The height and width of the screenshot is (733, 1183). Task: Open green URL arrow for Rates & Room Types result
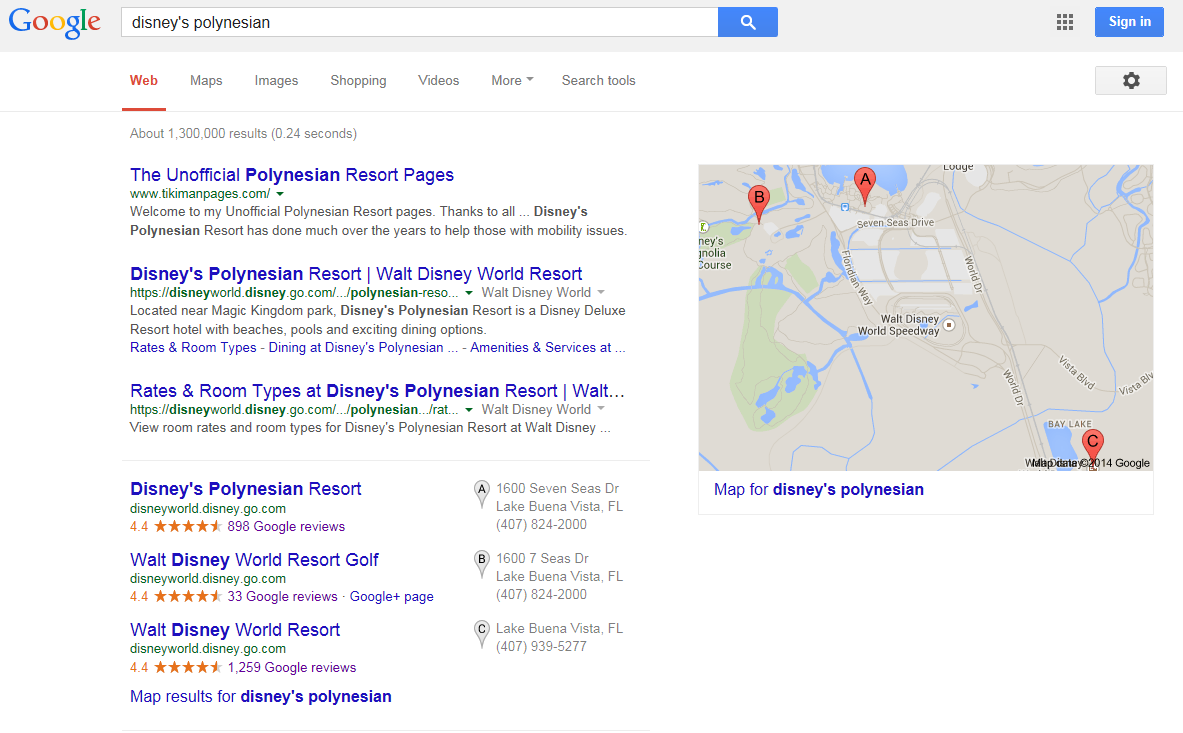(x=469, y=409)
